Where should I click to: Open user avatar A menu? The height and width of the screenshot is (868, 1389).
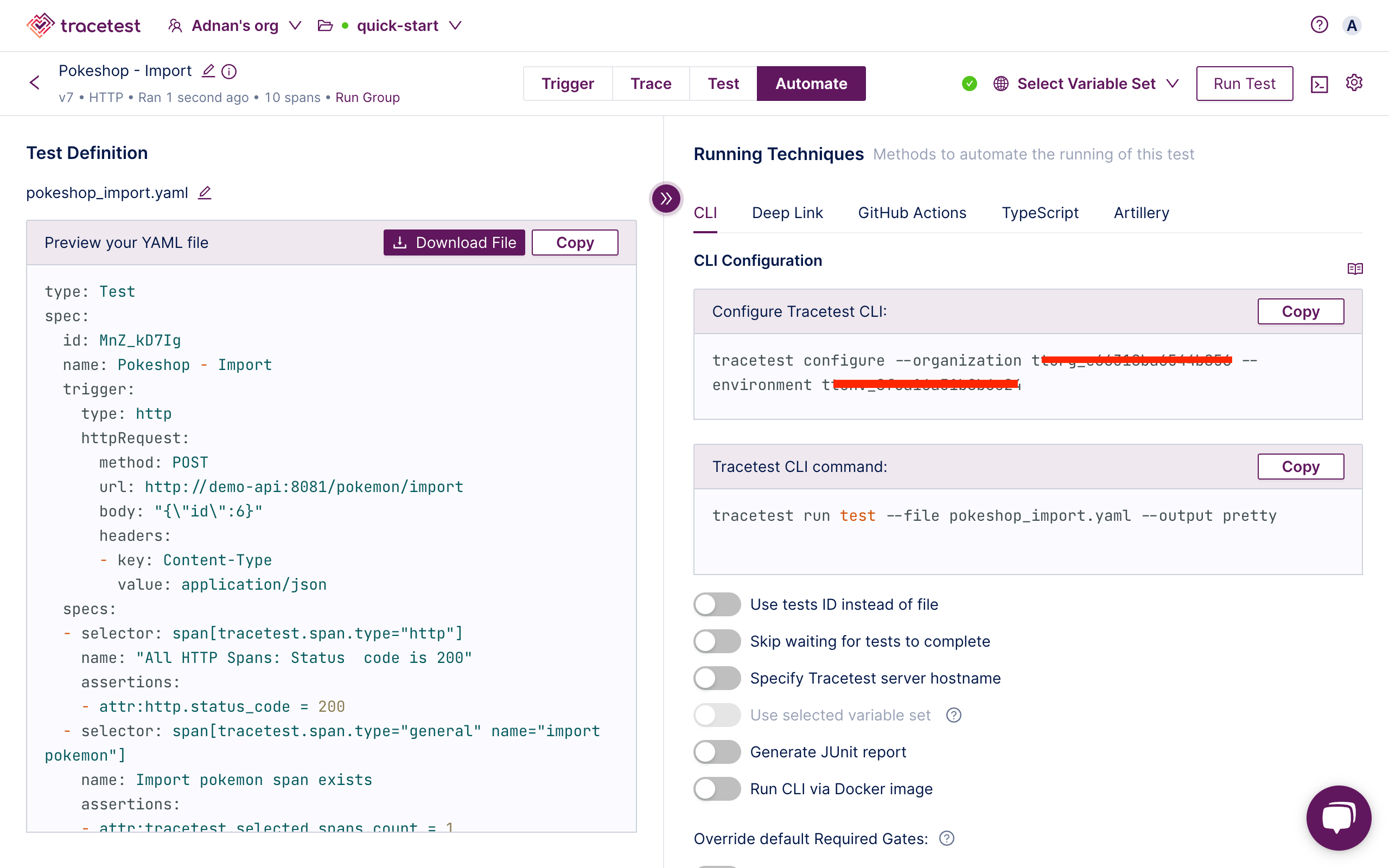[x=1352, y=25]
